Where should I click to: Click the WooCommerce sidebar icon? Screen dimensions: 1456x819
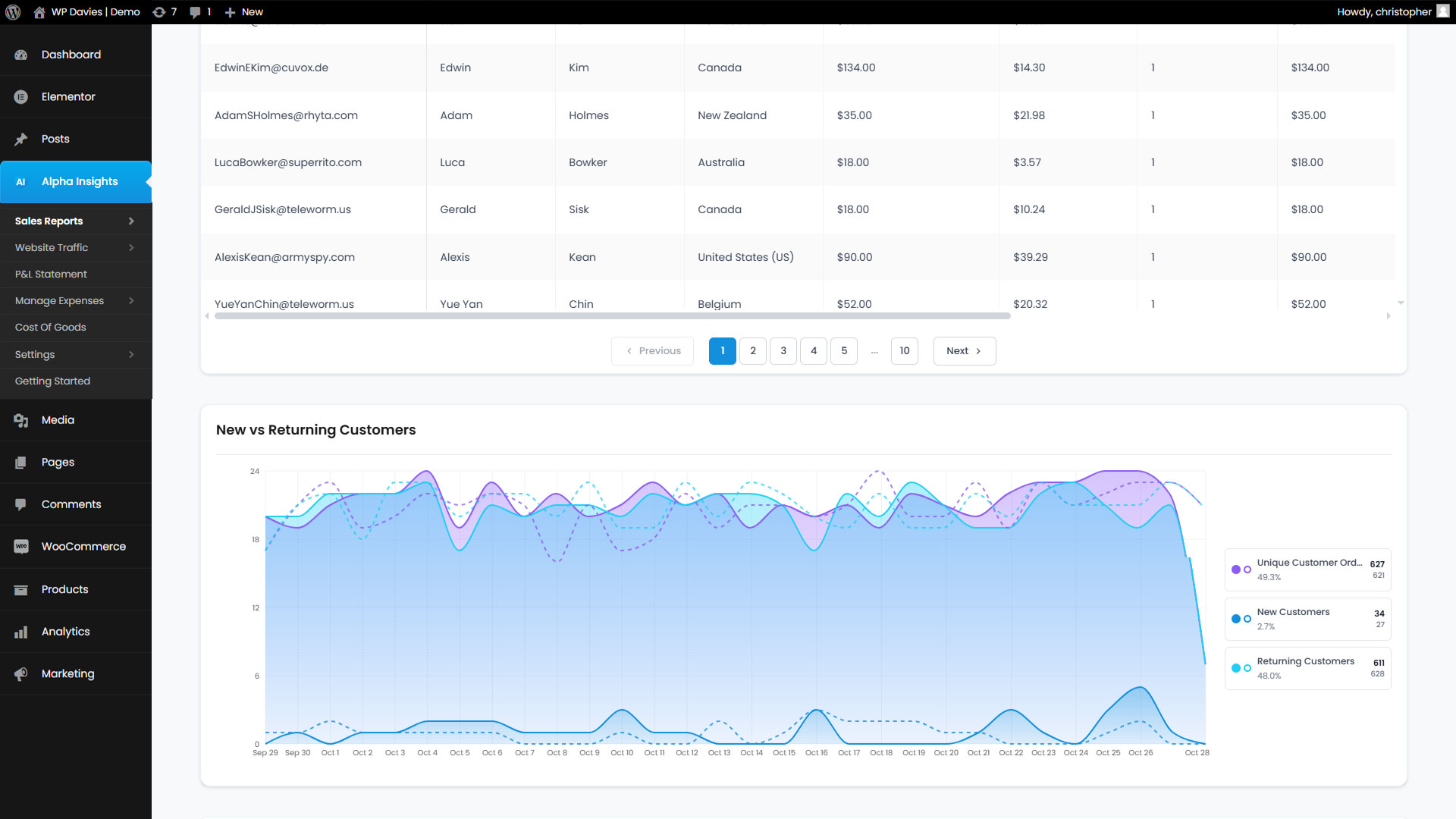tap(21, 547)
